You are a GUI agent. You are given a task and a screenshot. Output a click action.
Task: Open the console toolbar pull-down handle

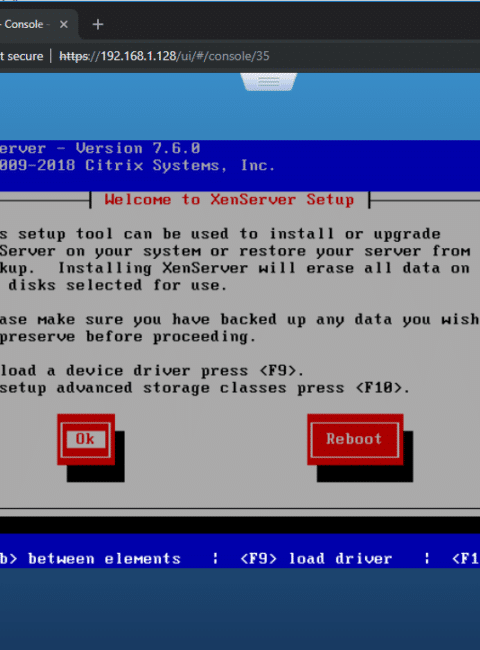click(x=269, y=82)
